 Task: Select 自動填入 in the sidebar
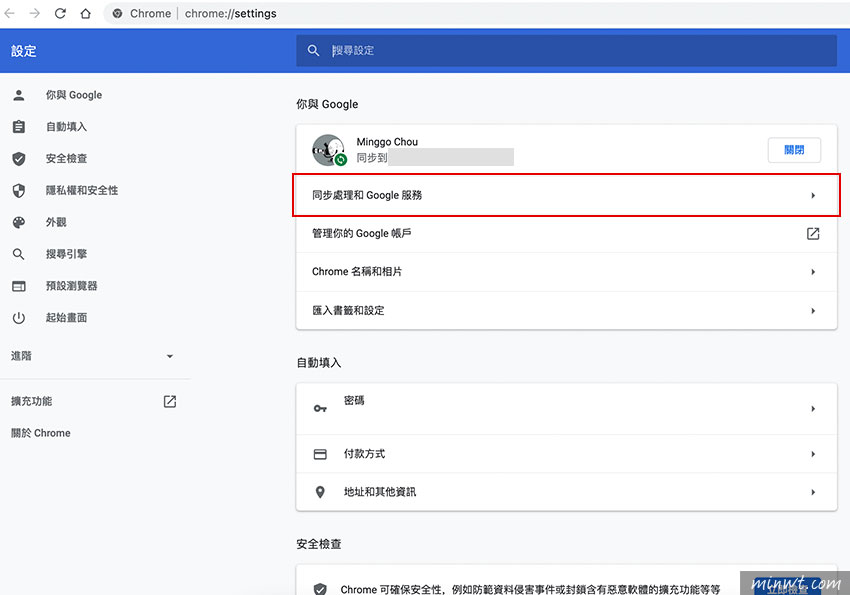click(66, 127)
